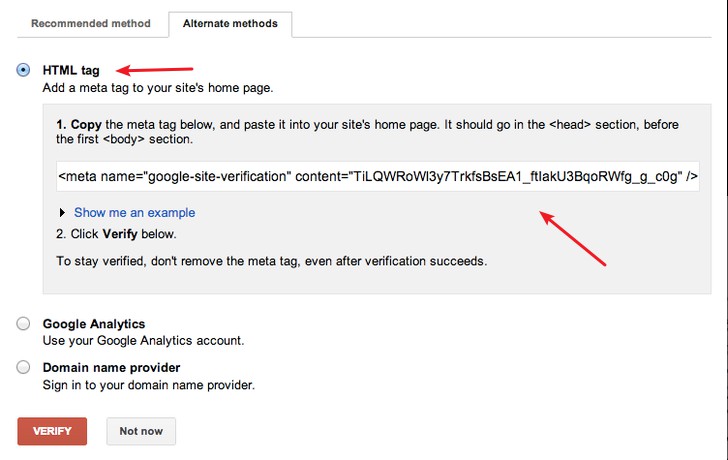Click 'Add a meta tag to your site's home page'

click(x=158, y=88)
